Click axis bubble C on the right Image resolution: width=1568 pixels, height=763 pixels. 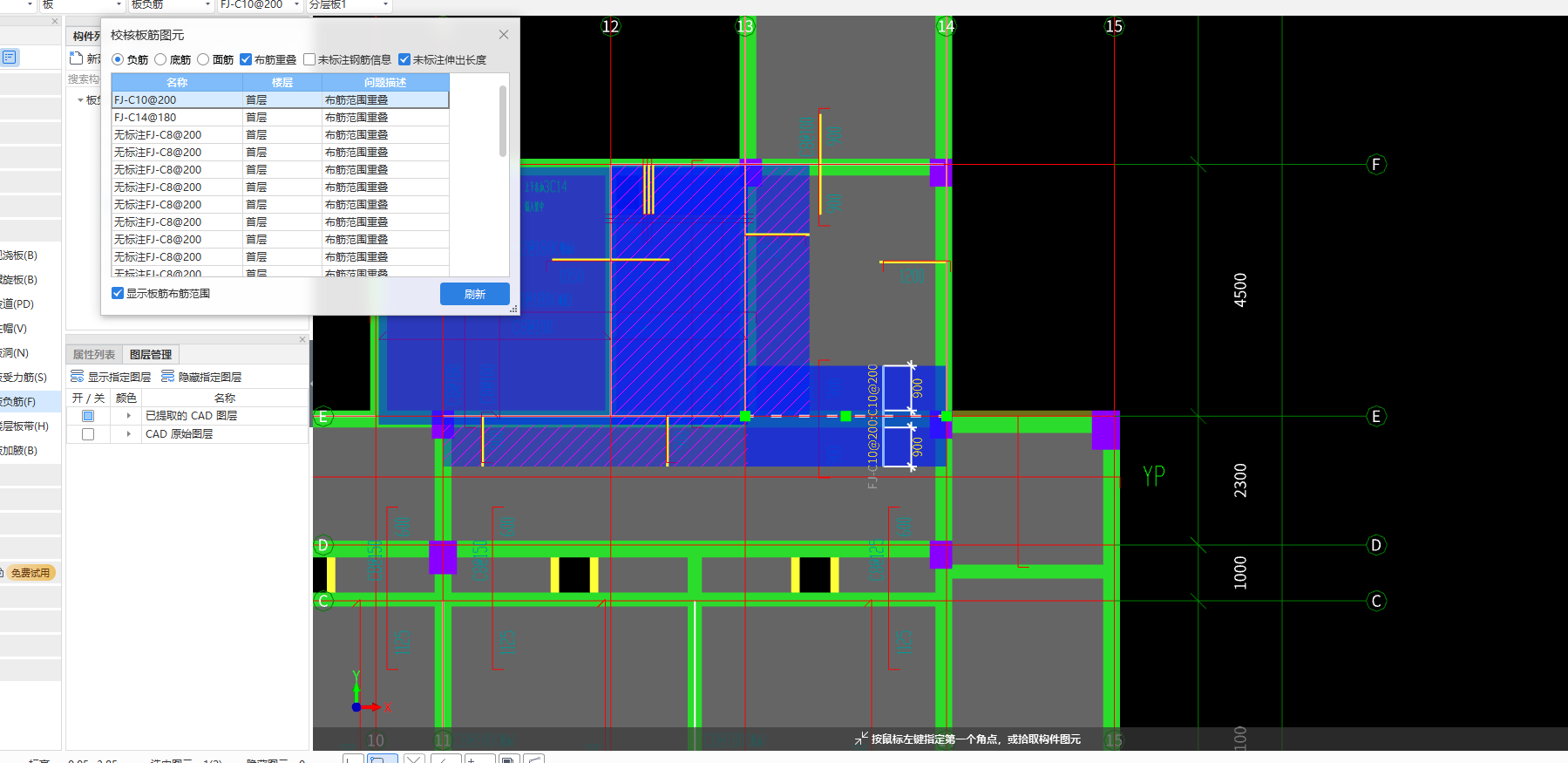click(1376, 601)
